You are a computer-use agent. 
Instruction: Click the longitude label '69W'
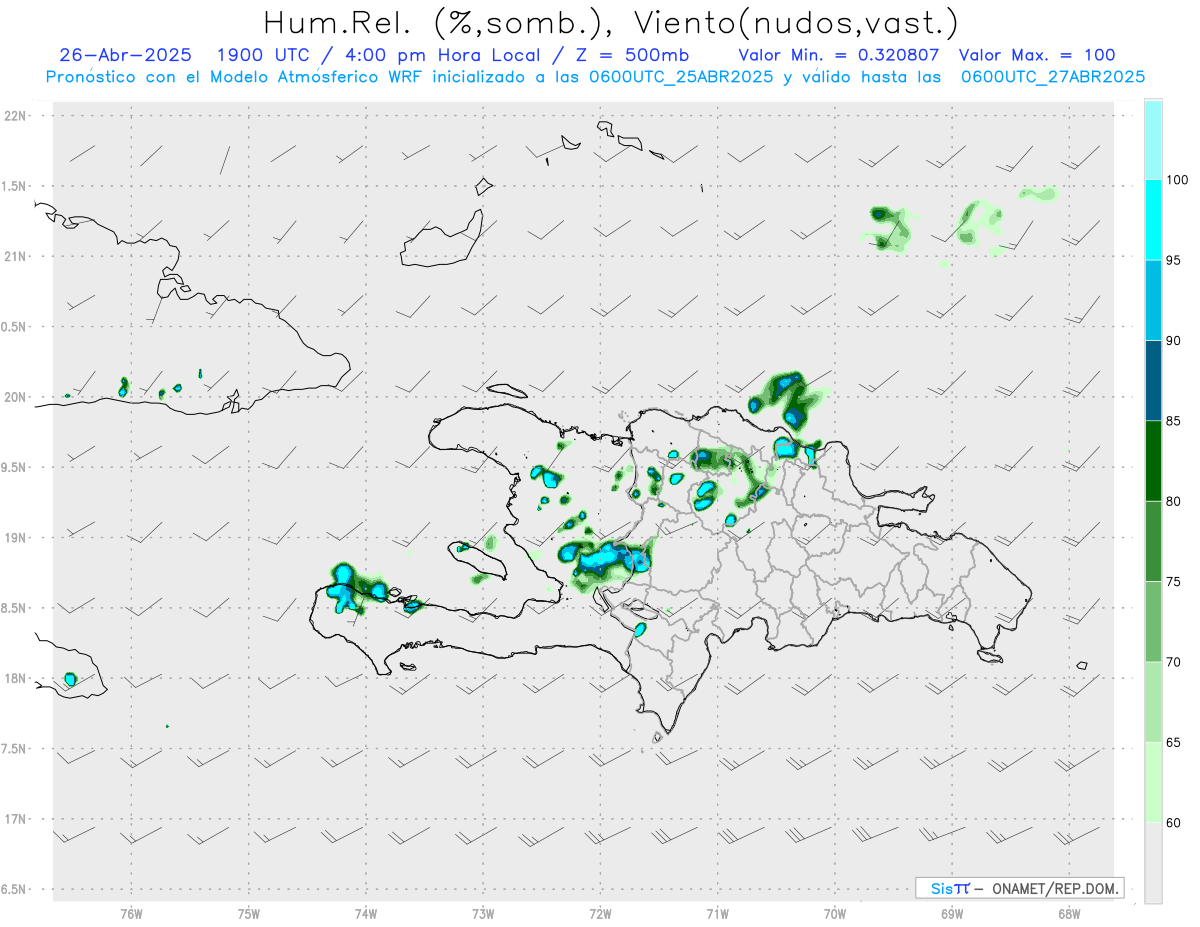pyautogui.click(x=952, y=913)
